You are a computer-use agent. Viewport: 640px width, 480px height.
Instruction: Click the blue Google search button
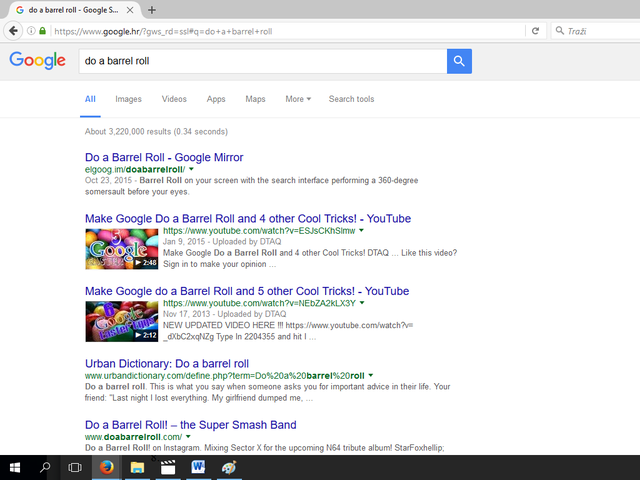coord(459,61)
